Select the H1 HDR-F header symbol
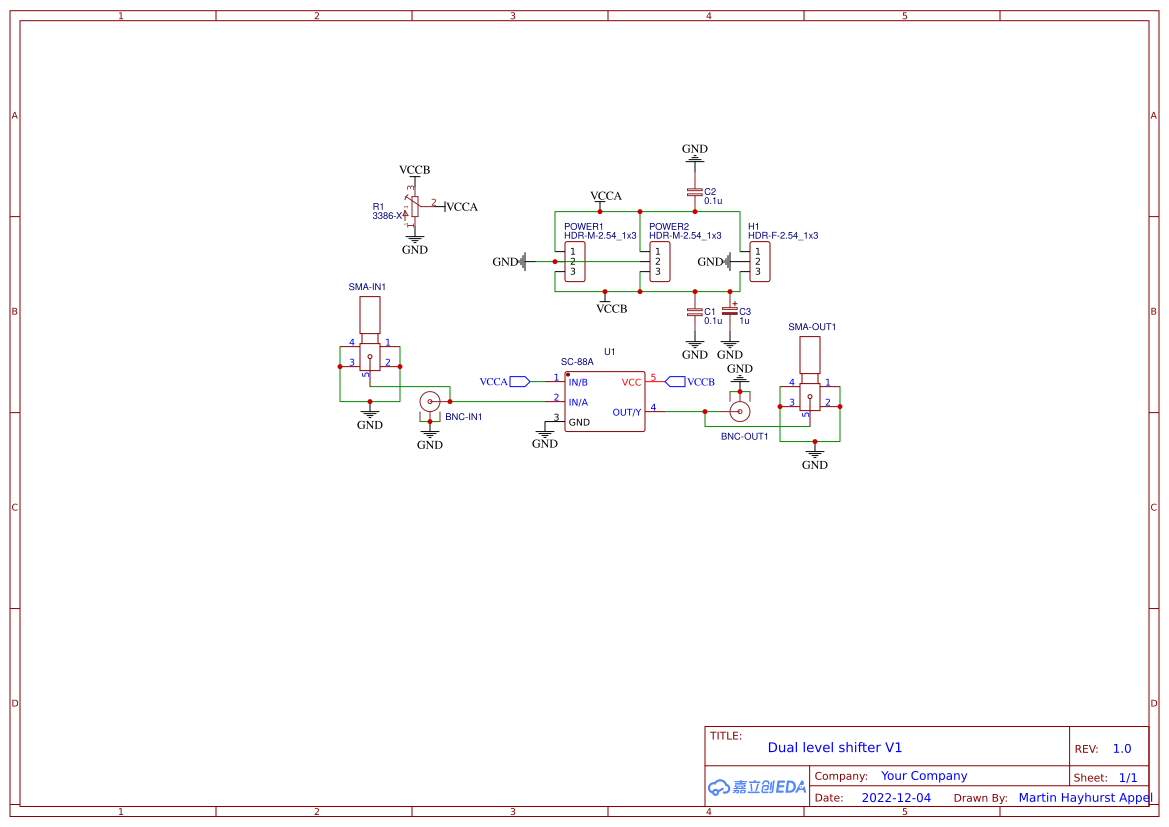This screenshot has height=827, width=1169. pos(760,261)
